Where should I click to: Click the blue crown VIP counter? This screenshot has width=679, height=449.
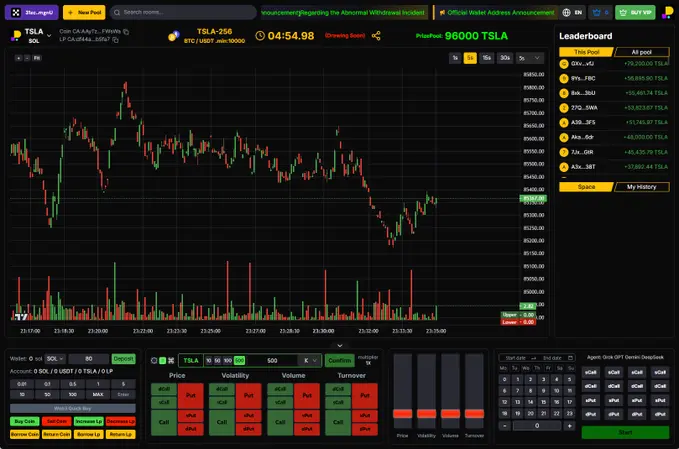pos(600,13)
